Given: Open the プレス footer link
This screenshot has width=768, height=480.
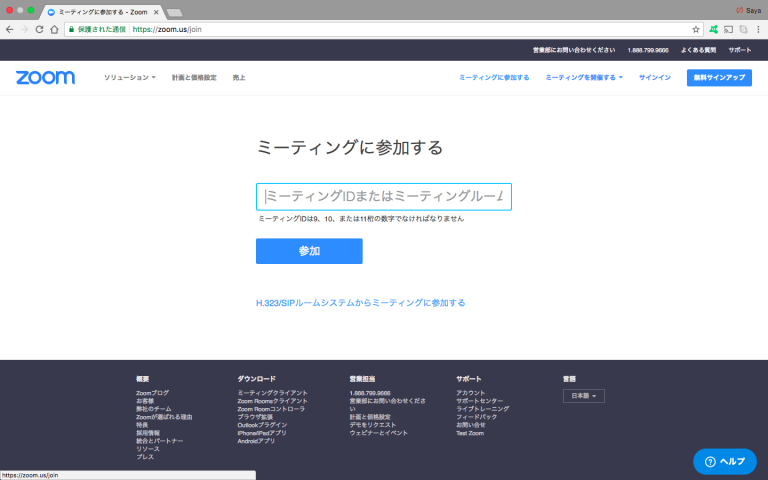Looking at the screenshot, I should coord(144,456).
